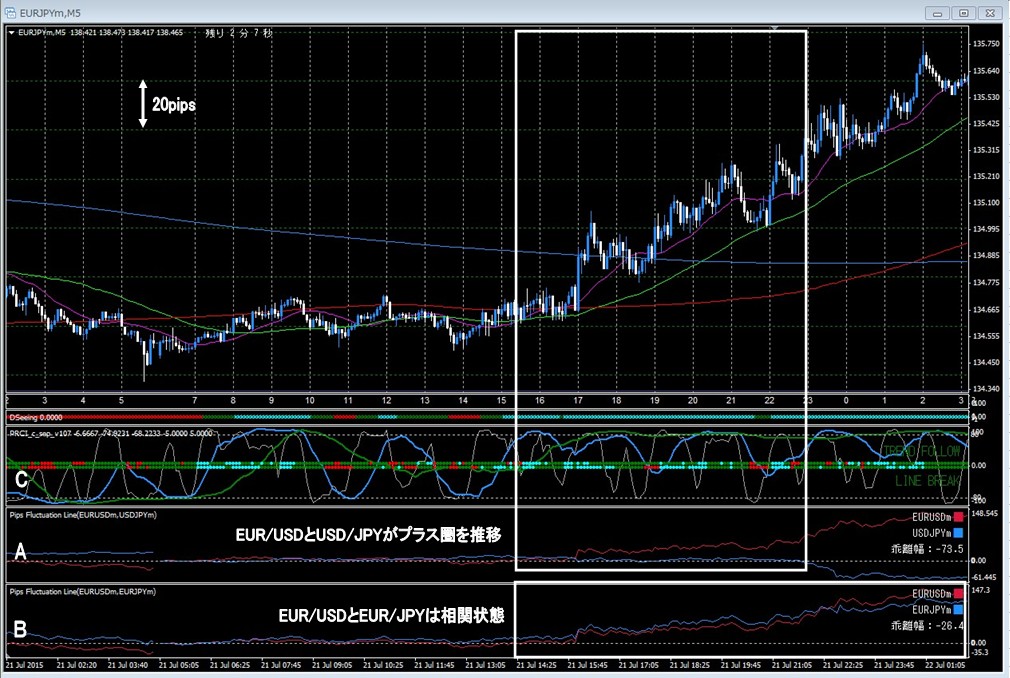The width and height of the screenshot is (1010, 678).
Task: Click Pips Fluctuation Line(EURUSDm,EURJPYm) label
Action: point(82,591)
